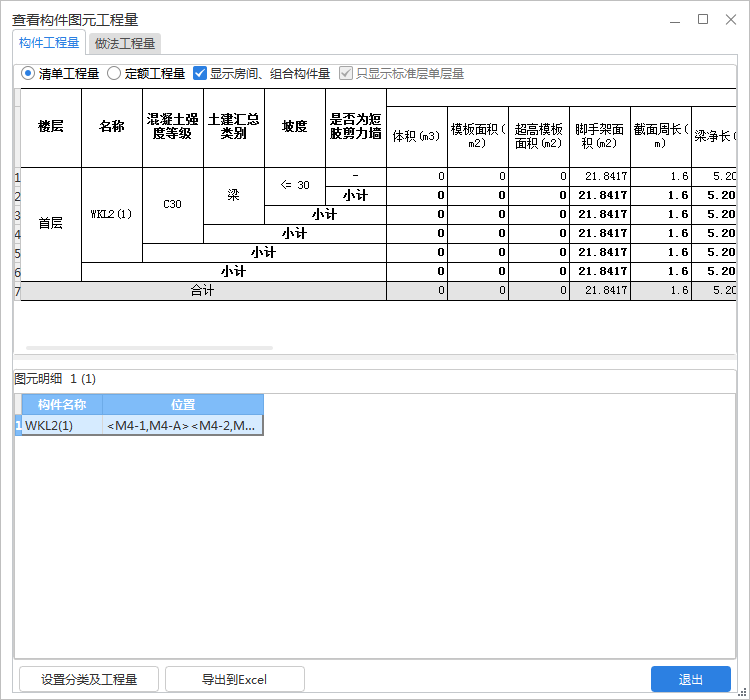The height and width of the screenshot is (700, 750).
Task: Click the 混凝土强度等级 column header
Action: tap(173, 128)
